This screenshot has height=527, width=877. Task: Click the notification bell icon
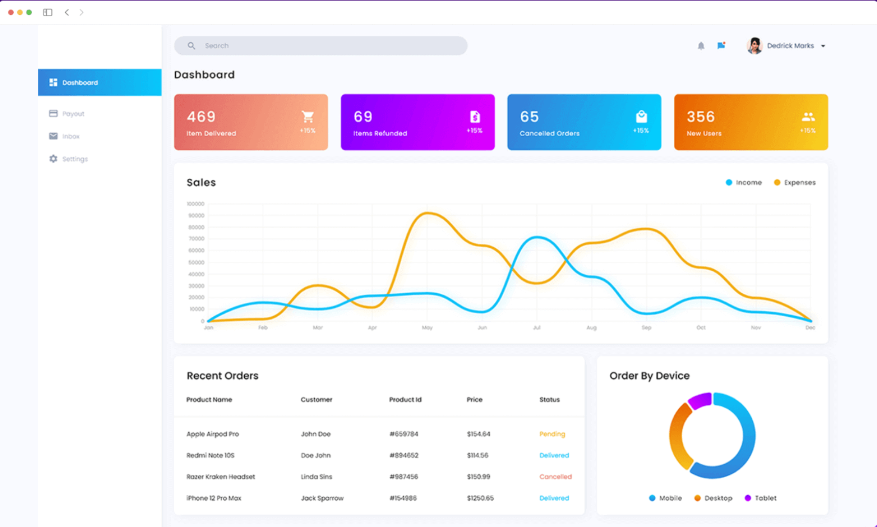701,46
